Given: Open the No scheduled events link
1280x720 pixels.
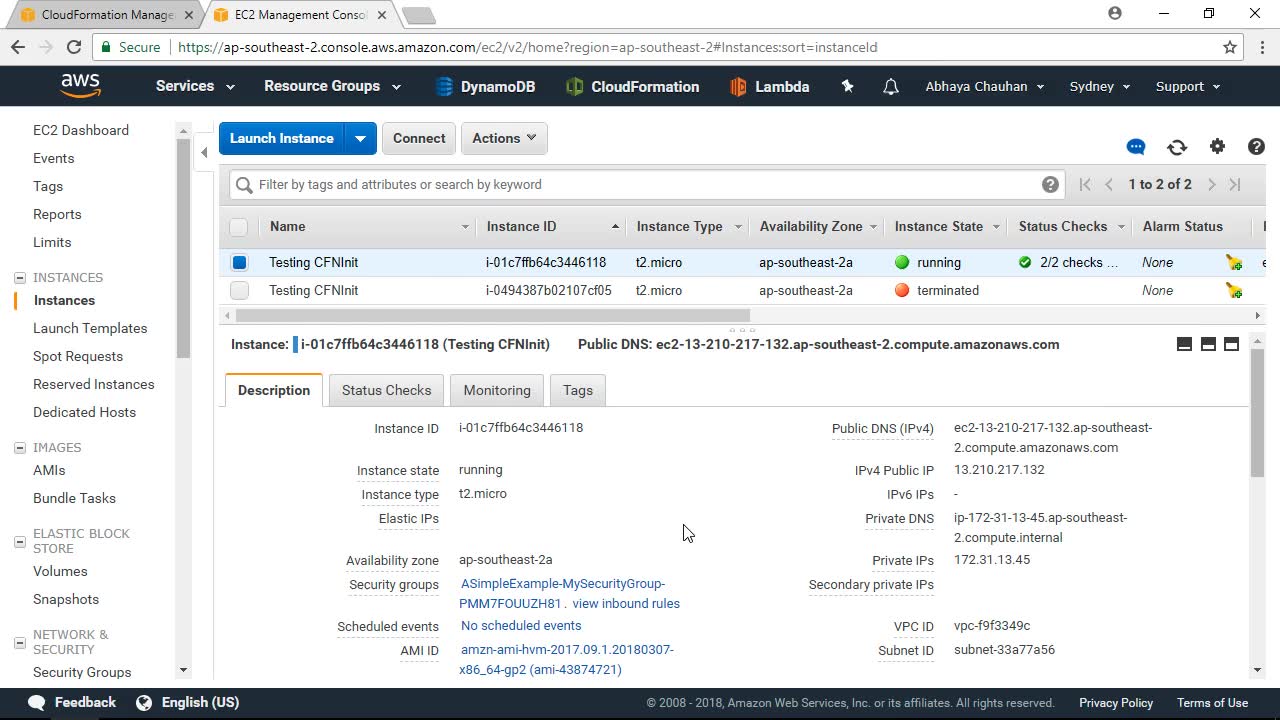Looking at the screenshot, I should click(x=521, y=626).
